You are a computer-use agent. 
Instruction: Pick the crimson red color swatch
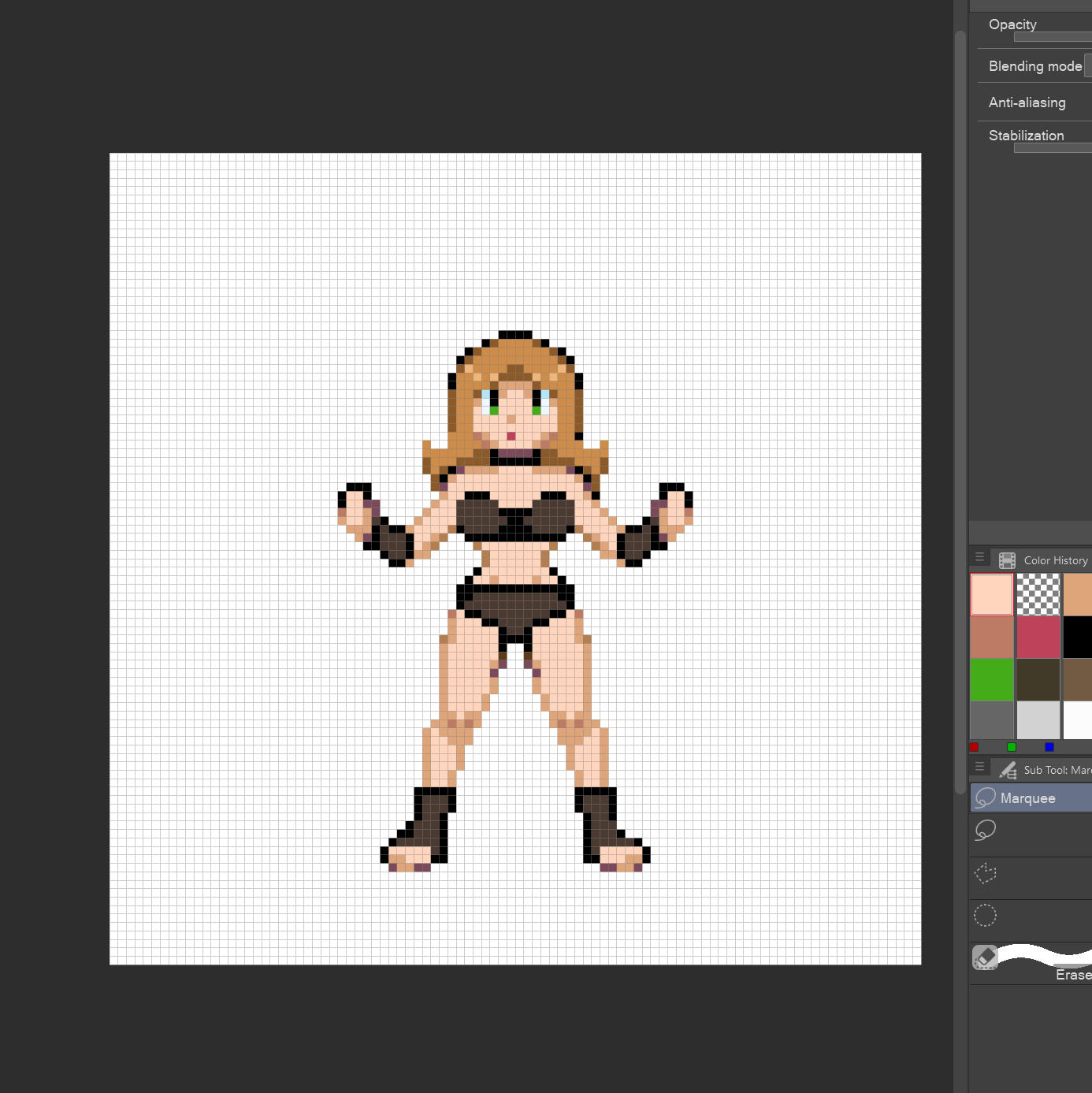(1038, 637)
